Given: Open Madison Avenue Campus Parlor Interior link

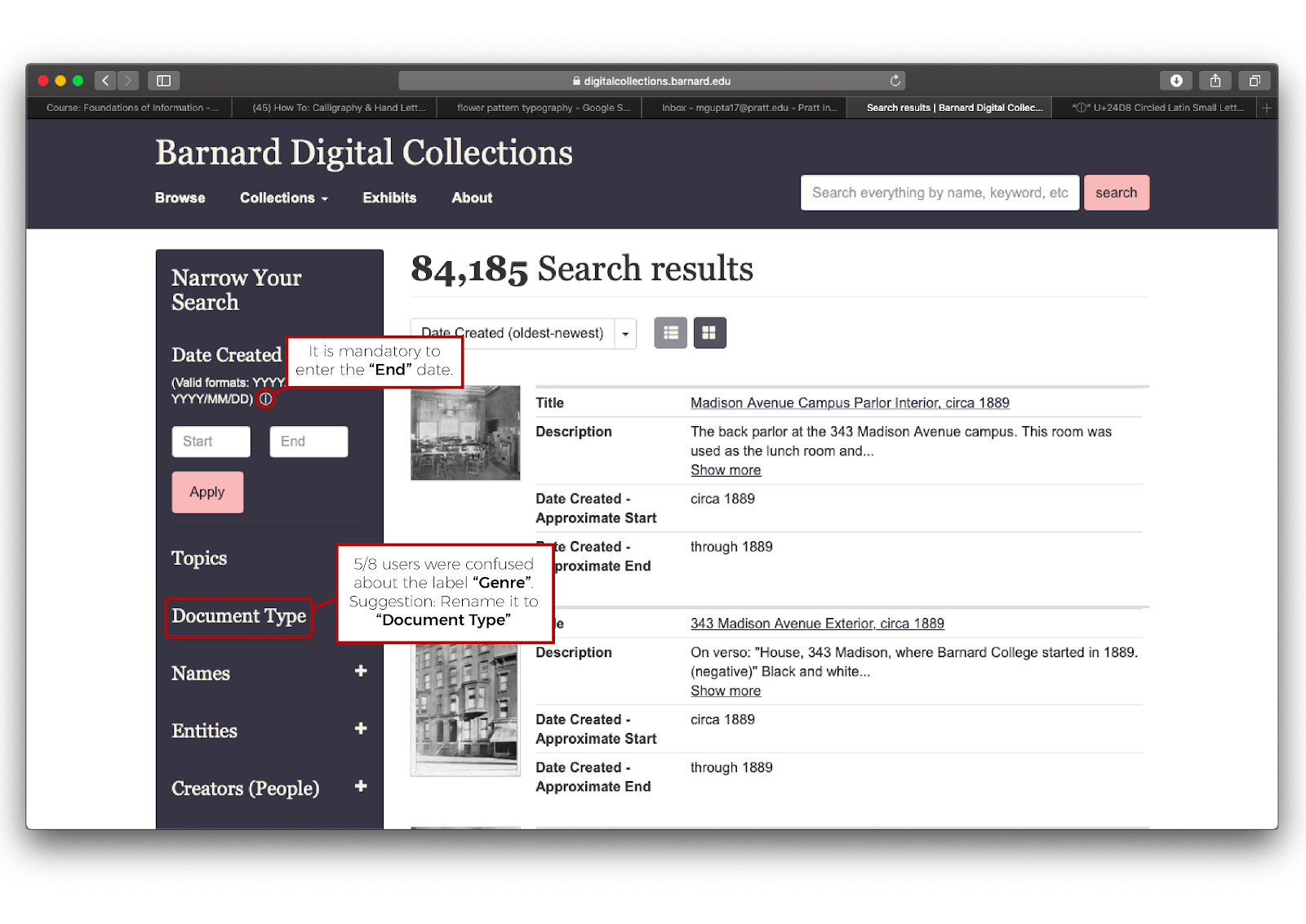Looking at the screenshot, I should [x=850, y=402].
